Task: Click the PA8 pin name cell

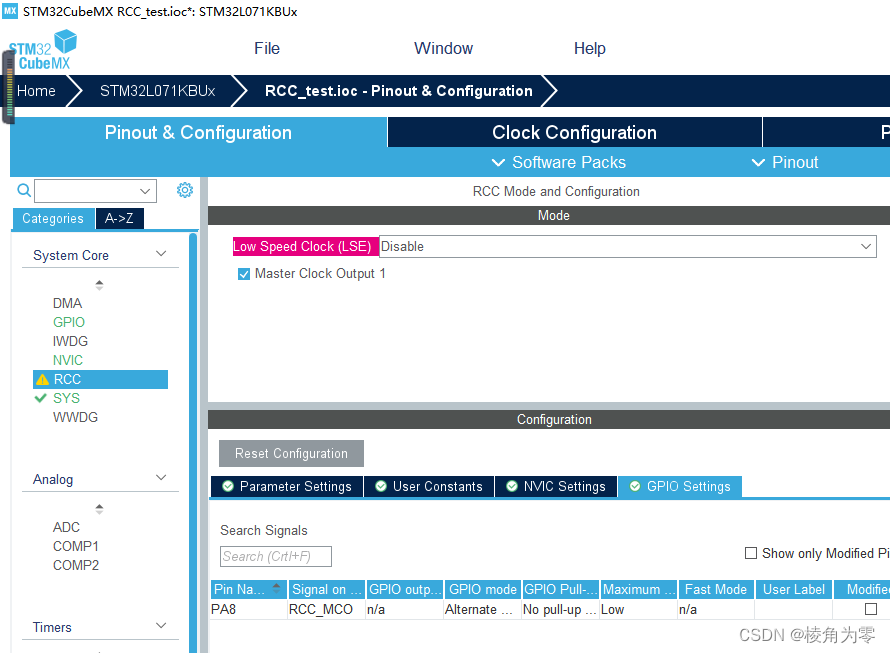Action: coord(248,609)
